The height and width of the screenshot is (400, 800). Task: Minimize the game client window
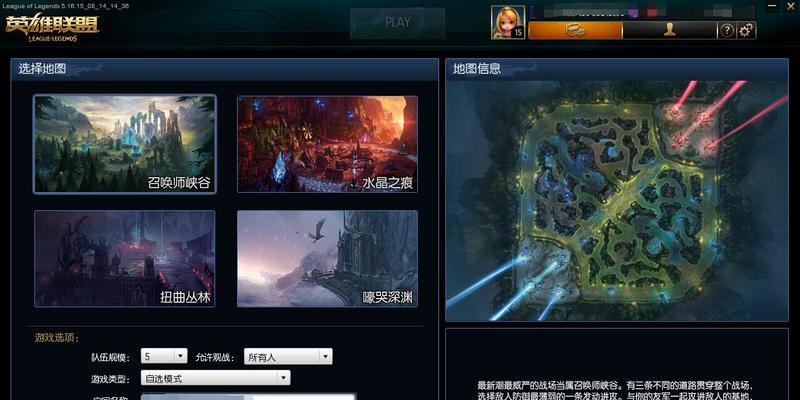(x=772, y=6)
